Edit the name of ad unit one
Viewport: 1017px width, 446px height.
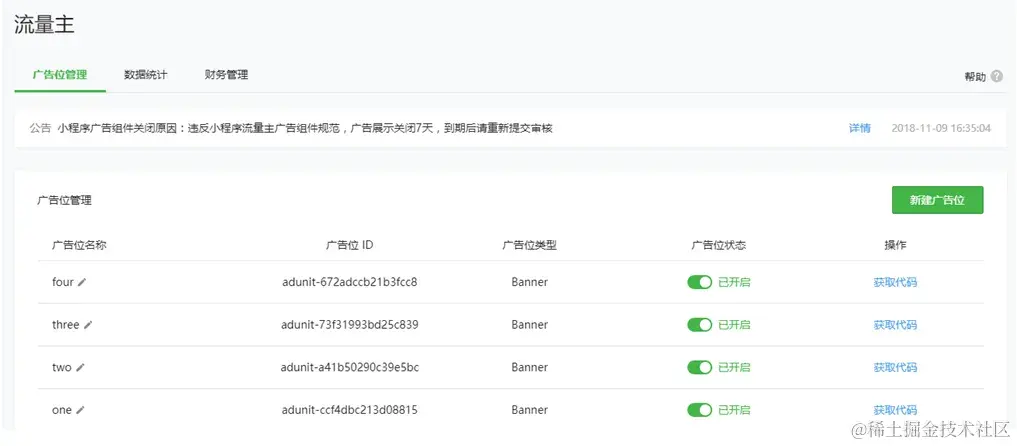[x=80, y=410]
